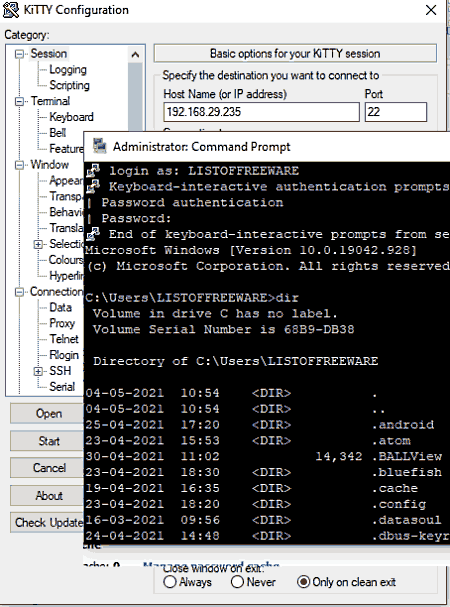Expand the Selection tree node
Image resolution: width=450 pixels, height=607 pixels.
pyautogui.click(x=38, y=244)
